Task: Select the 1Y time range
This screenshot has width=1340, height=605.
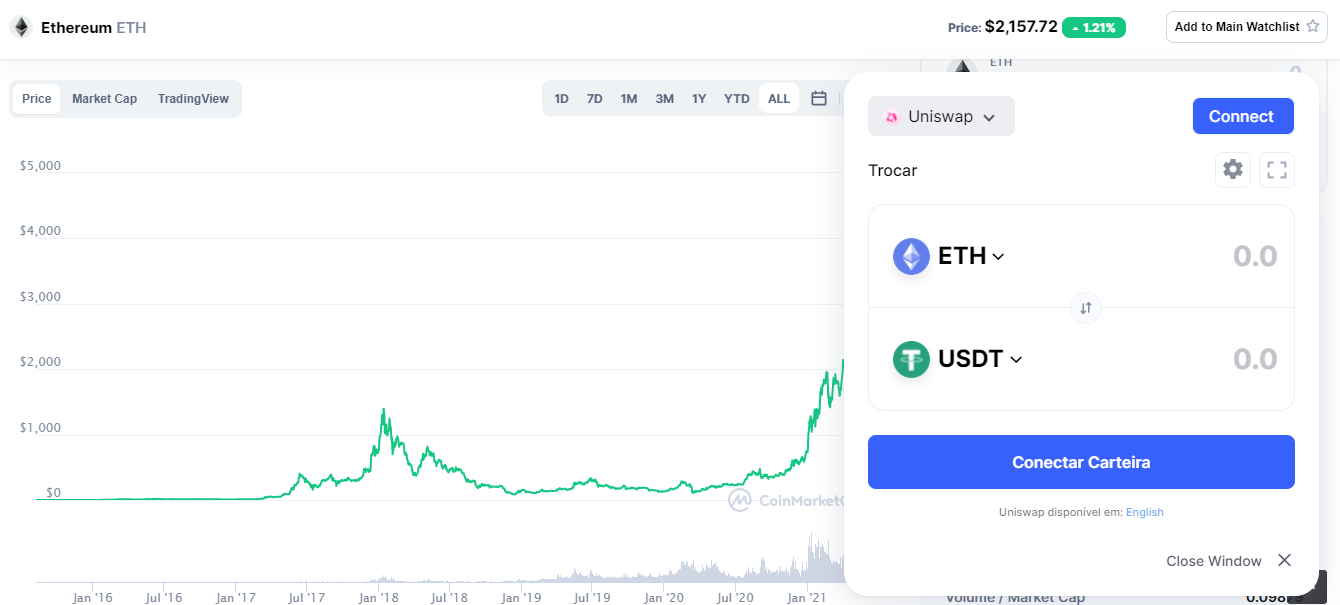Action: coord(699,99)
